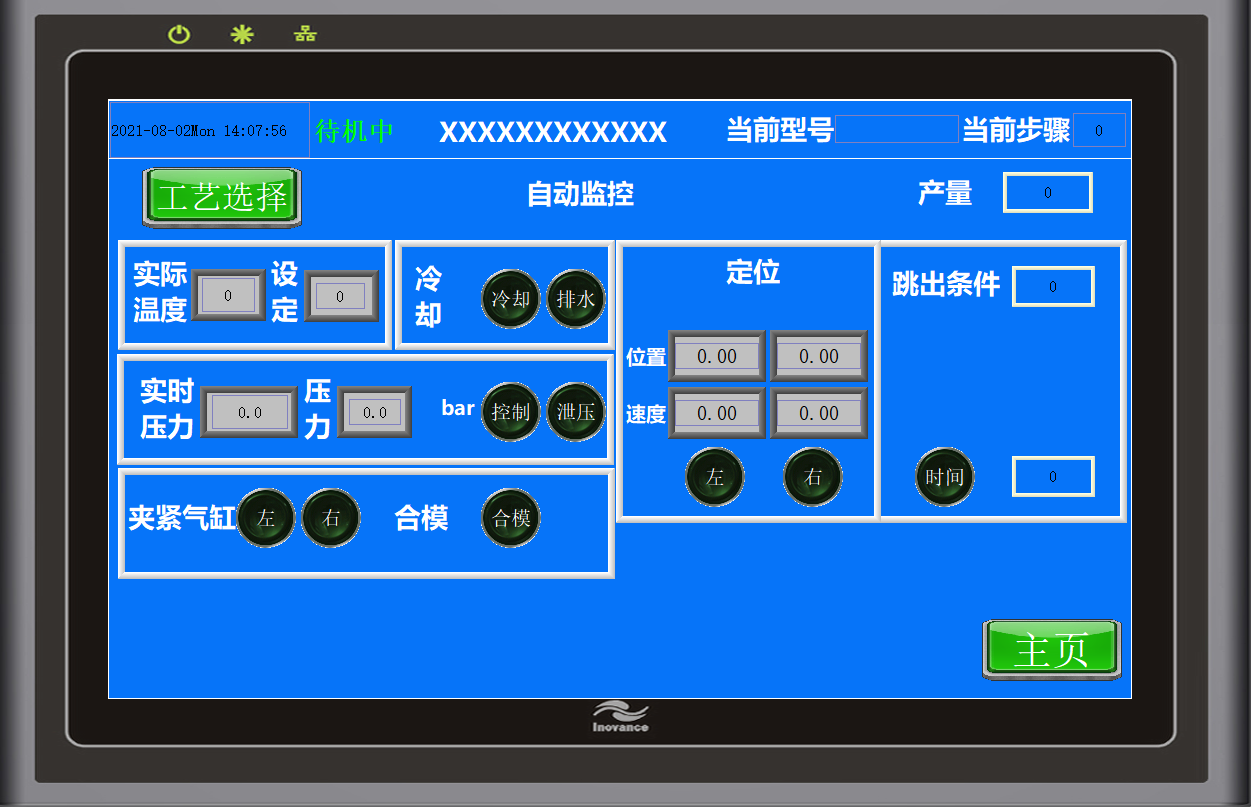Click the power indicator icon on bezel

[179, 35]
